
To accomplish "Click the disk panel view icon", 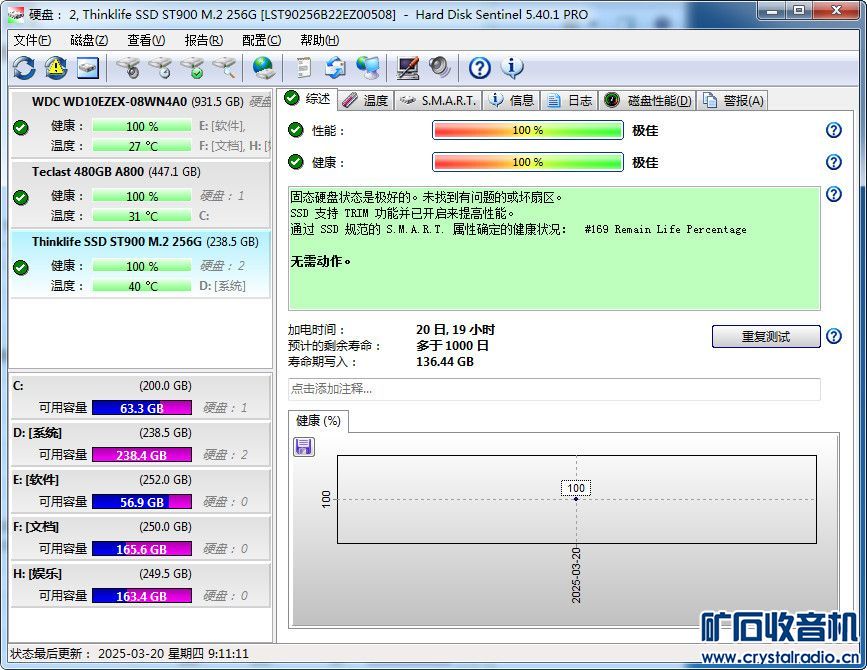I will click(x=88, y=69).
